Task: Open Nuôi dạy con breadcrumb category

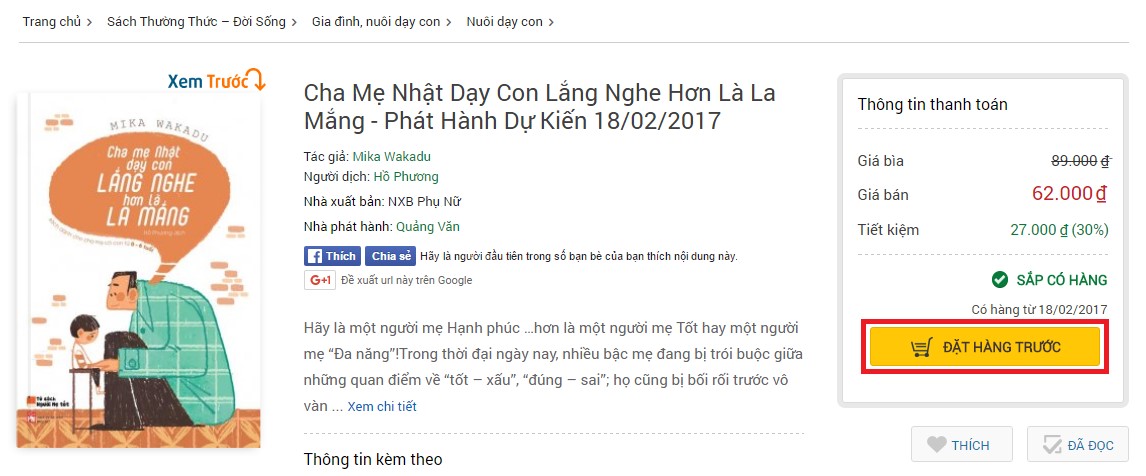Action: click(x=504, y=22)
